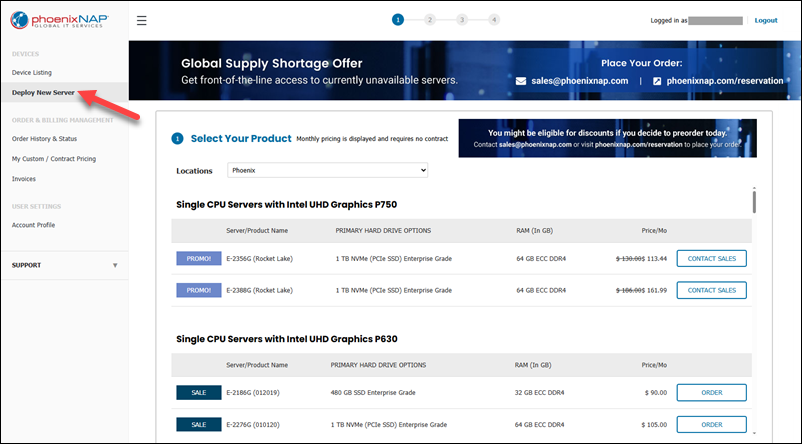
Task: Open My Custom / Contract Pricing
Action: (54, 159)
